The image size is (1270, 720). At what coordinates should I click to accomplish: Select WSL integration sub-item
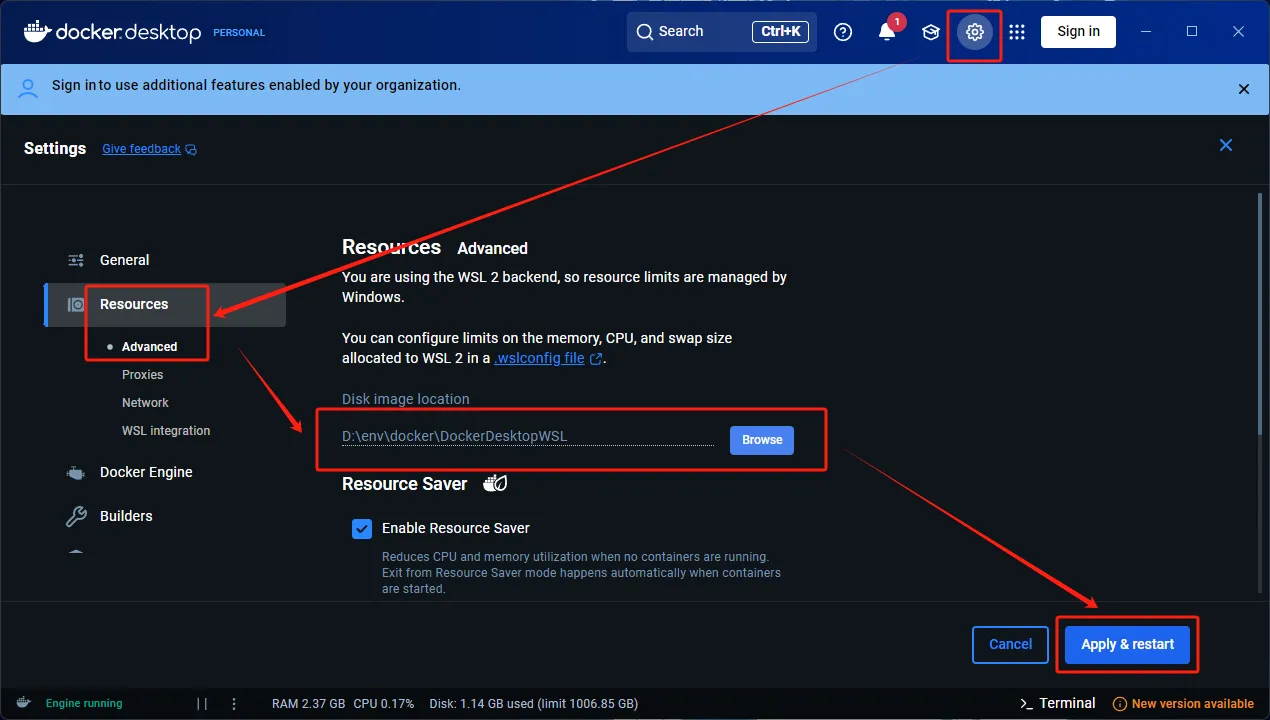click(166, 431)
